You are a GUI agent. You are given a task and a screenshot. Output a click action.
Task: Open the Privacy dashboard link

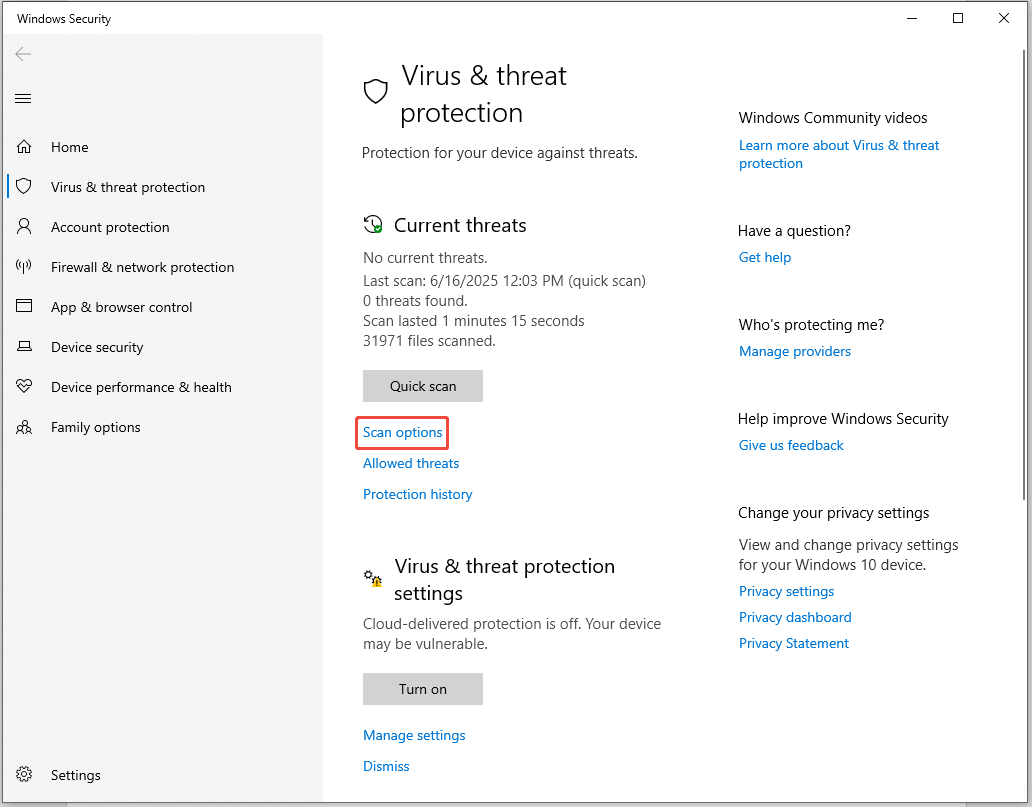[794, 617]
